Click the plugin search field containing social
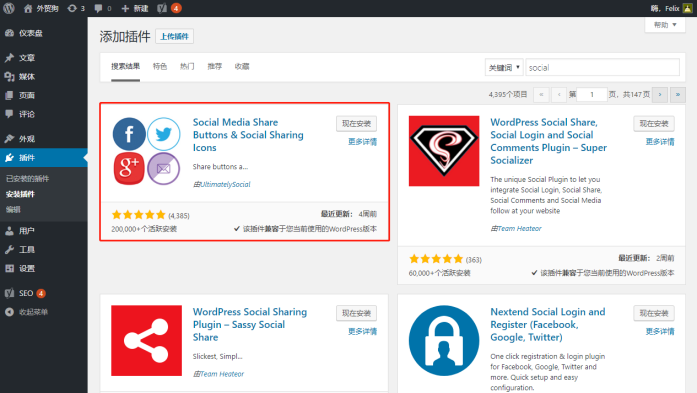697x393 pixels. (x=602, y=68)
